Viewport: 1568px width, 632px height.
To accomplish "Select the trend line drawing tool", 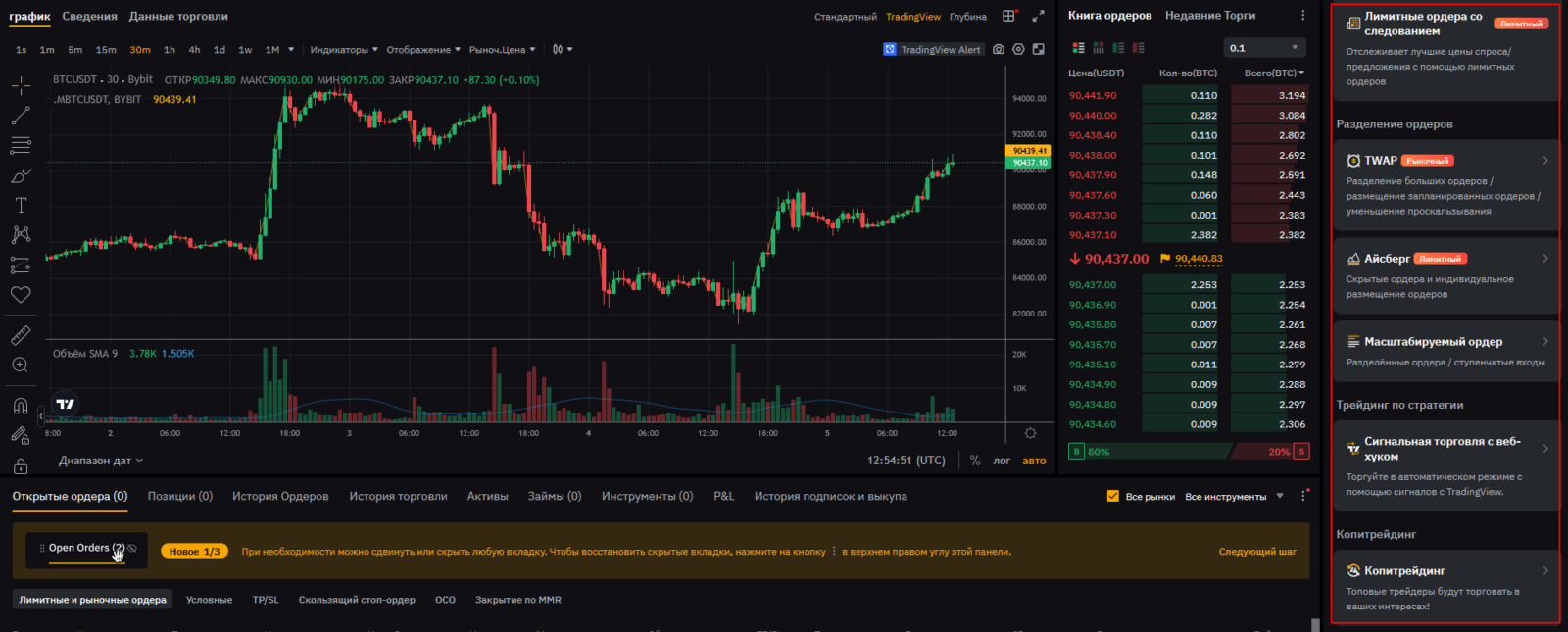I will point(21,117).
